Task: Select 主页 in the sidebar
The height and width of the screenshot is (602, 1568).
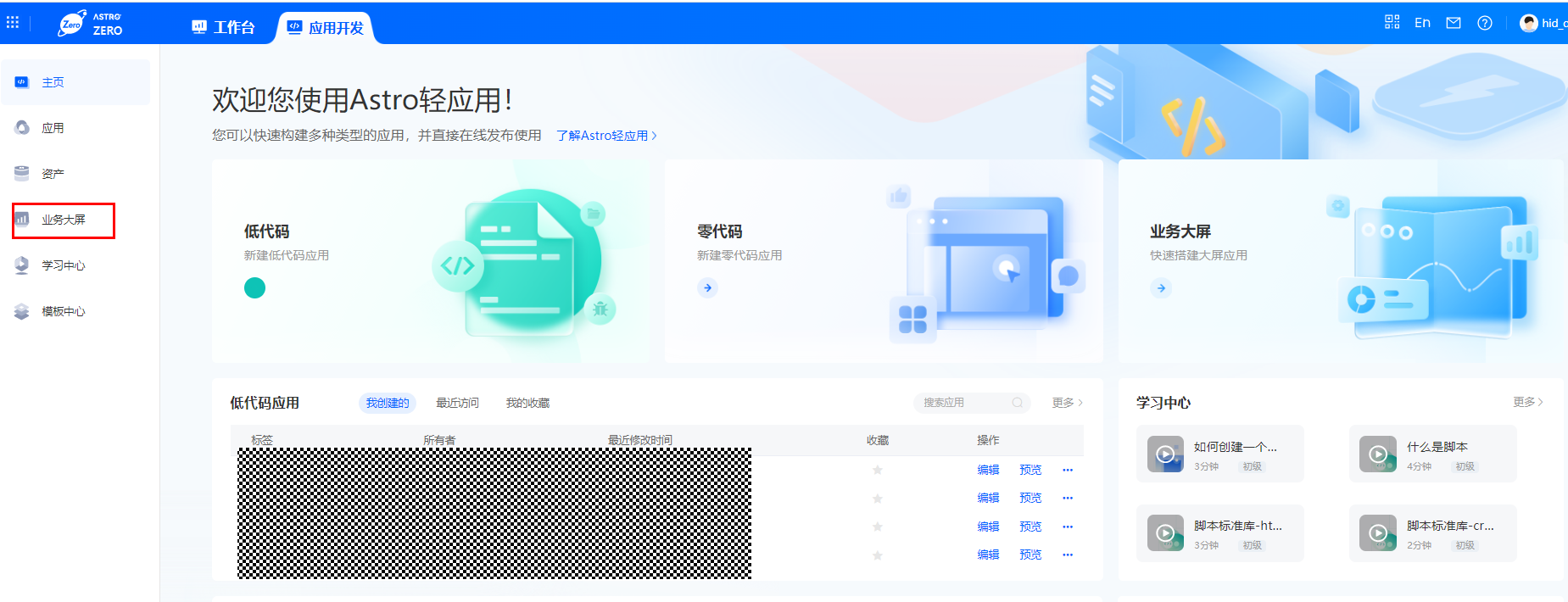Action: pyautogui.click(x=75, y=82)
